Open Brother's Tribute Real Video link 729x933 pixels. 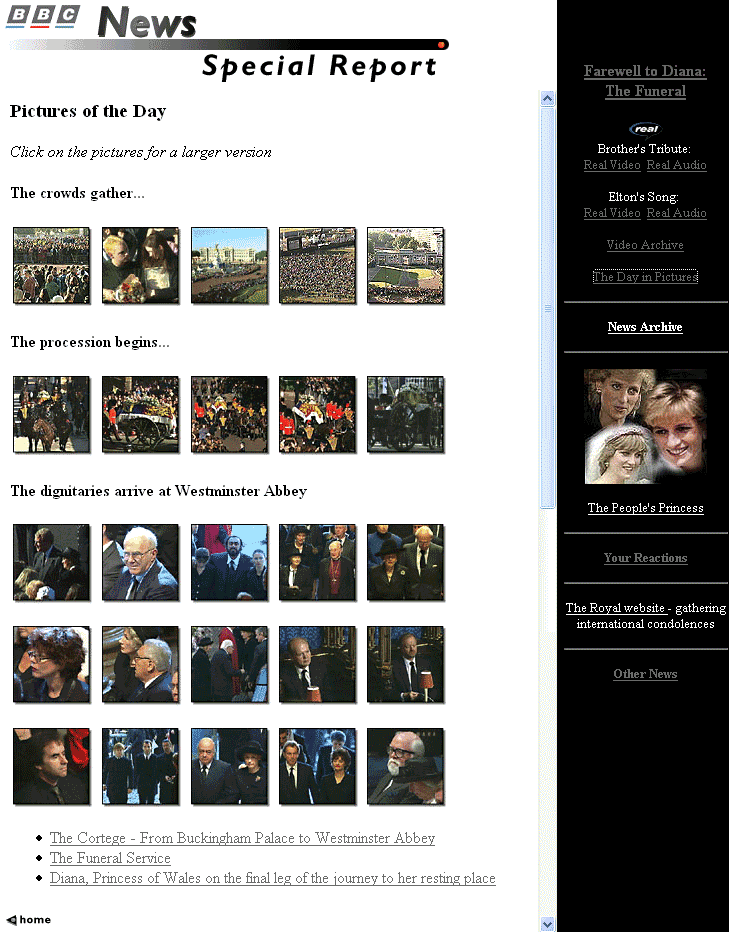(x=612, y=165)
